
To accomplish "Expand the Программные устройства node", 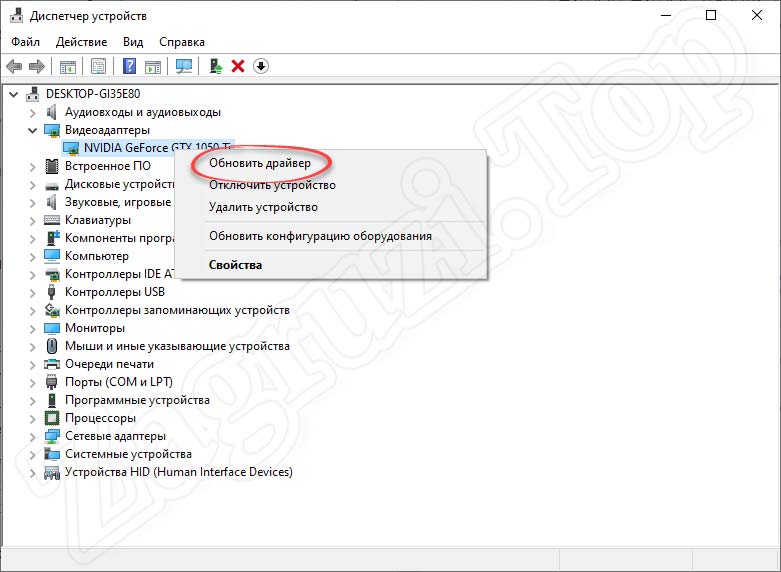I will coord(32,400).
